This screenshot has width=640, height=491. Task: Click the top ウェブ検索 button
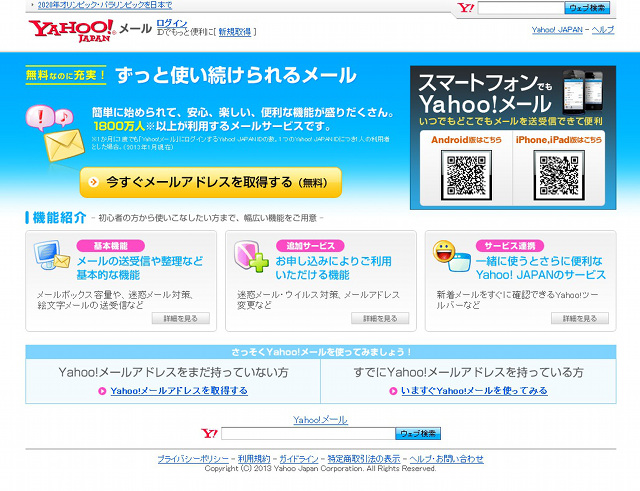point(587,8)
